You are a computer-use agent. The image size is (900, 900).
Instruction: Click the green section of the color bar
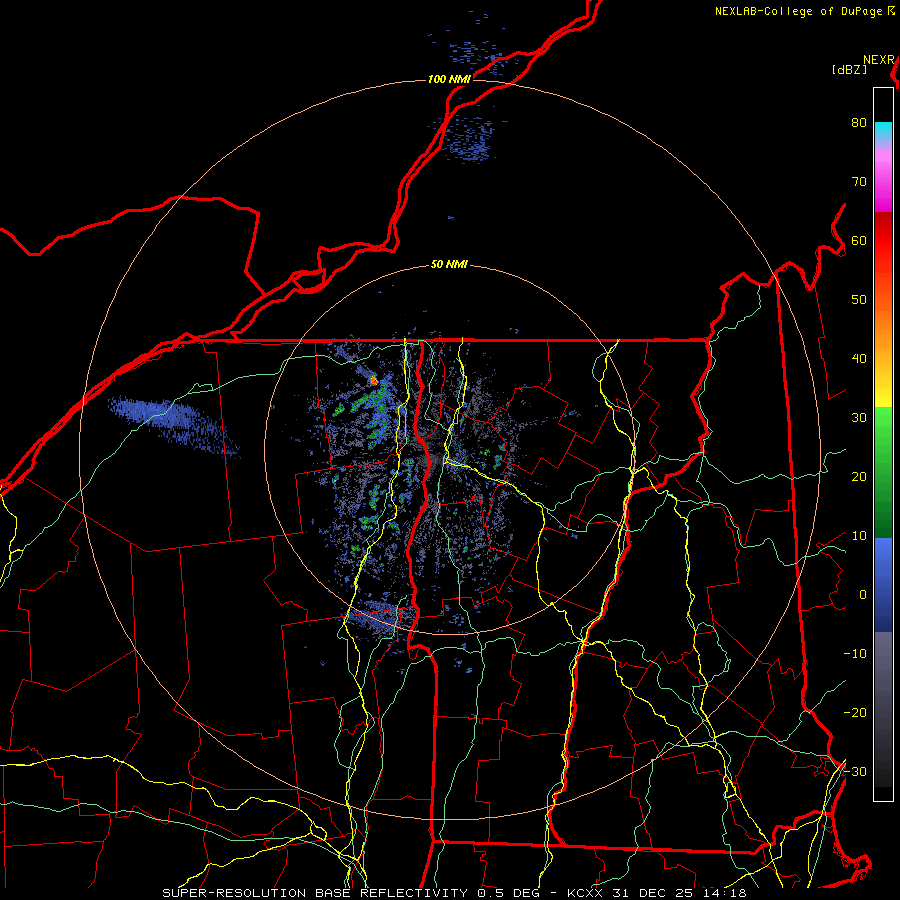(x=883, y=472)
